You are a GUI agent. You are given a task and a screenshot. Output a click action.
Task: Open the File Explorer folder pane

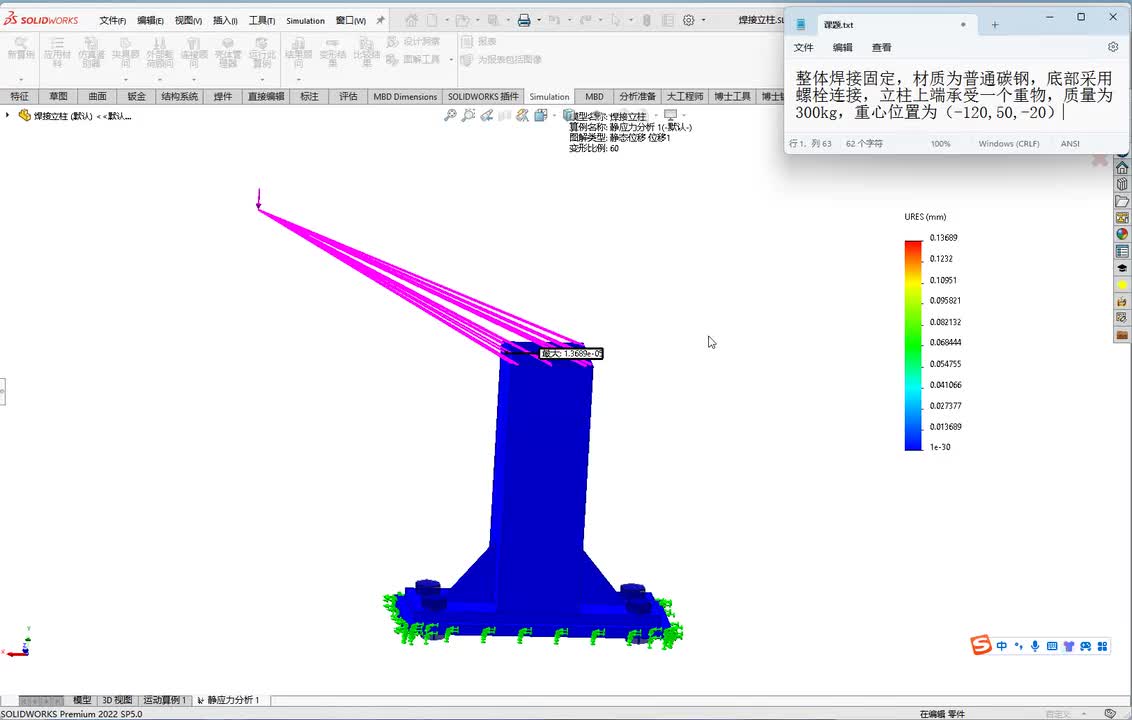[x=1122, y=201]
